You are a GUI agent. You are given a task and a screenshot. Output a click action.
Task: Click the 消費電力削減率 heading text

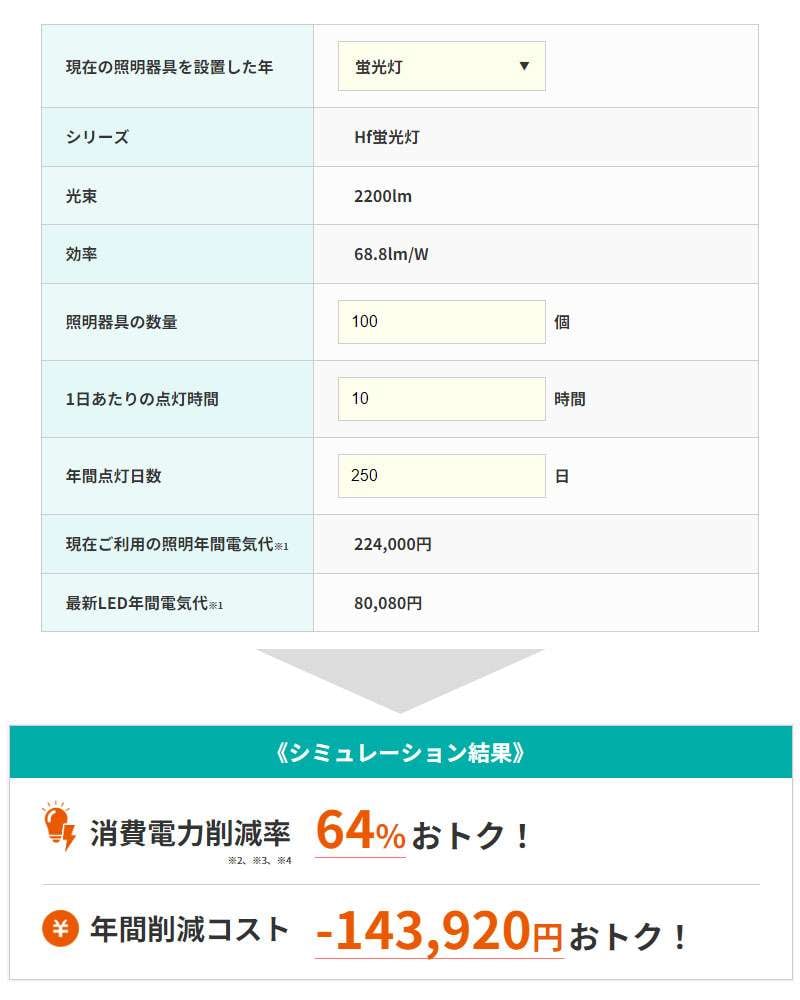coord(190,834)
